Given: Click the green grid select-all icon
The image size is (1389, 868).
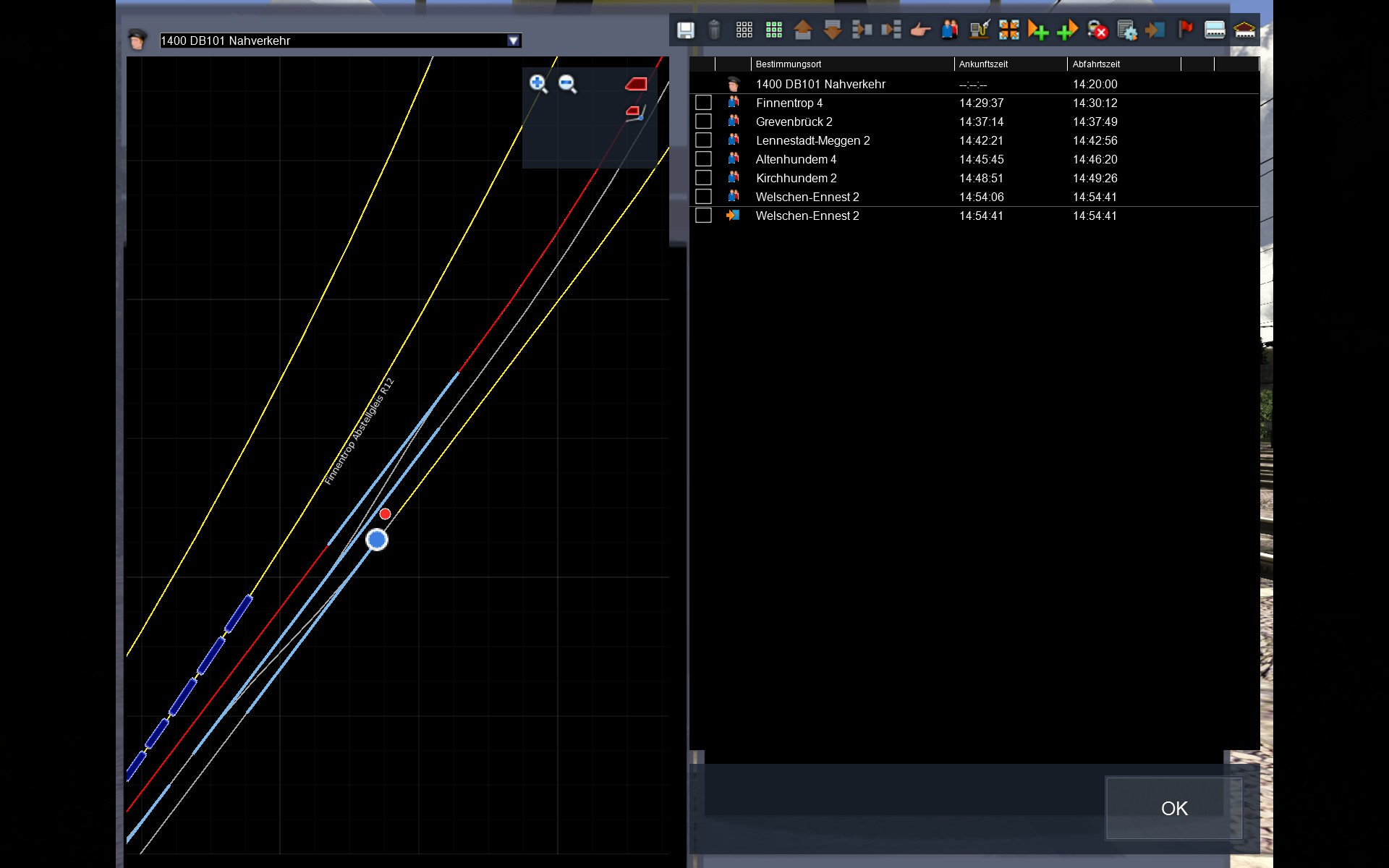Looking at the screenshot, I should pyautogui.click(x=774, y=30).
